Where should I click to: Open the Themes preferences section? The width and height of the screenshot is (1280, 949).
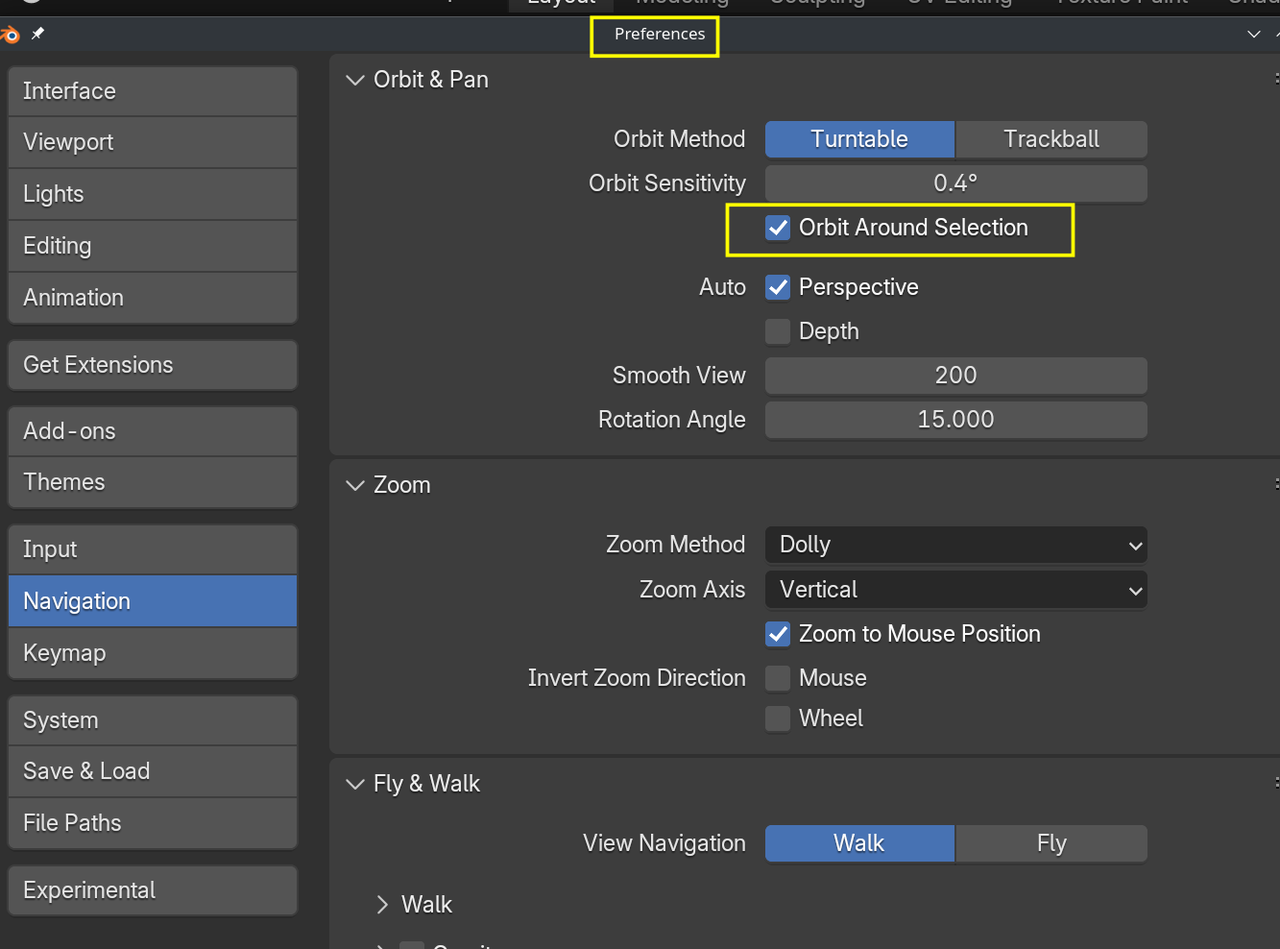[x=152, y=482]
